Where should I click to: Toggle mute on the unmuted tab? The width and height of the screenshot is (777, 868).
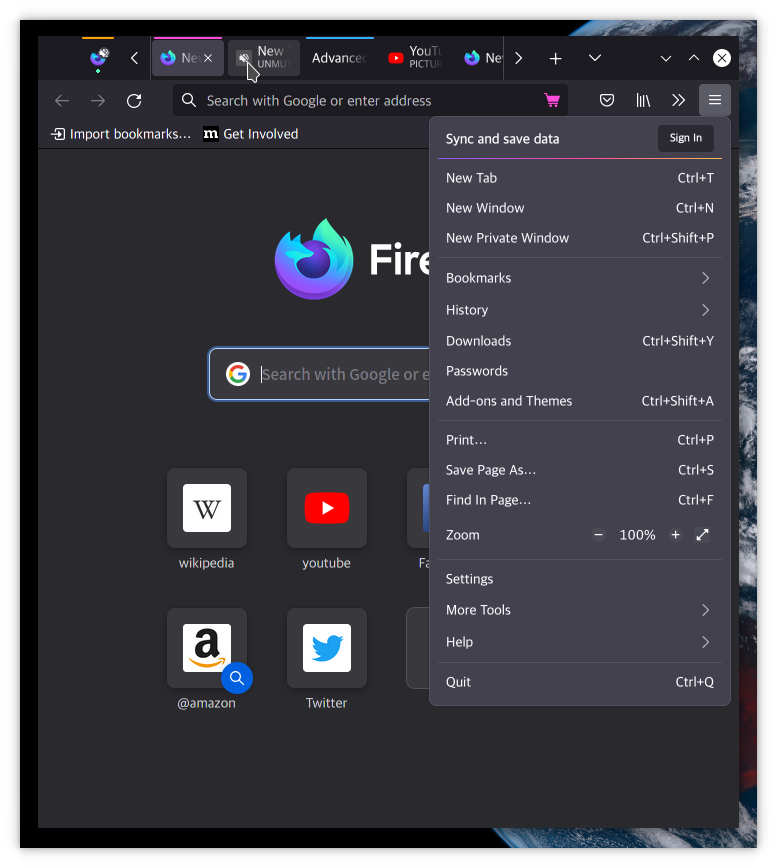point(243,59)
